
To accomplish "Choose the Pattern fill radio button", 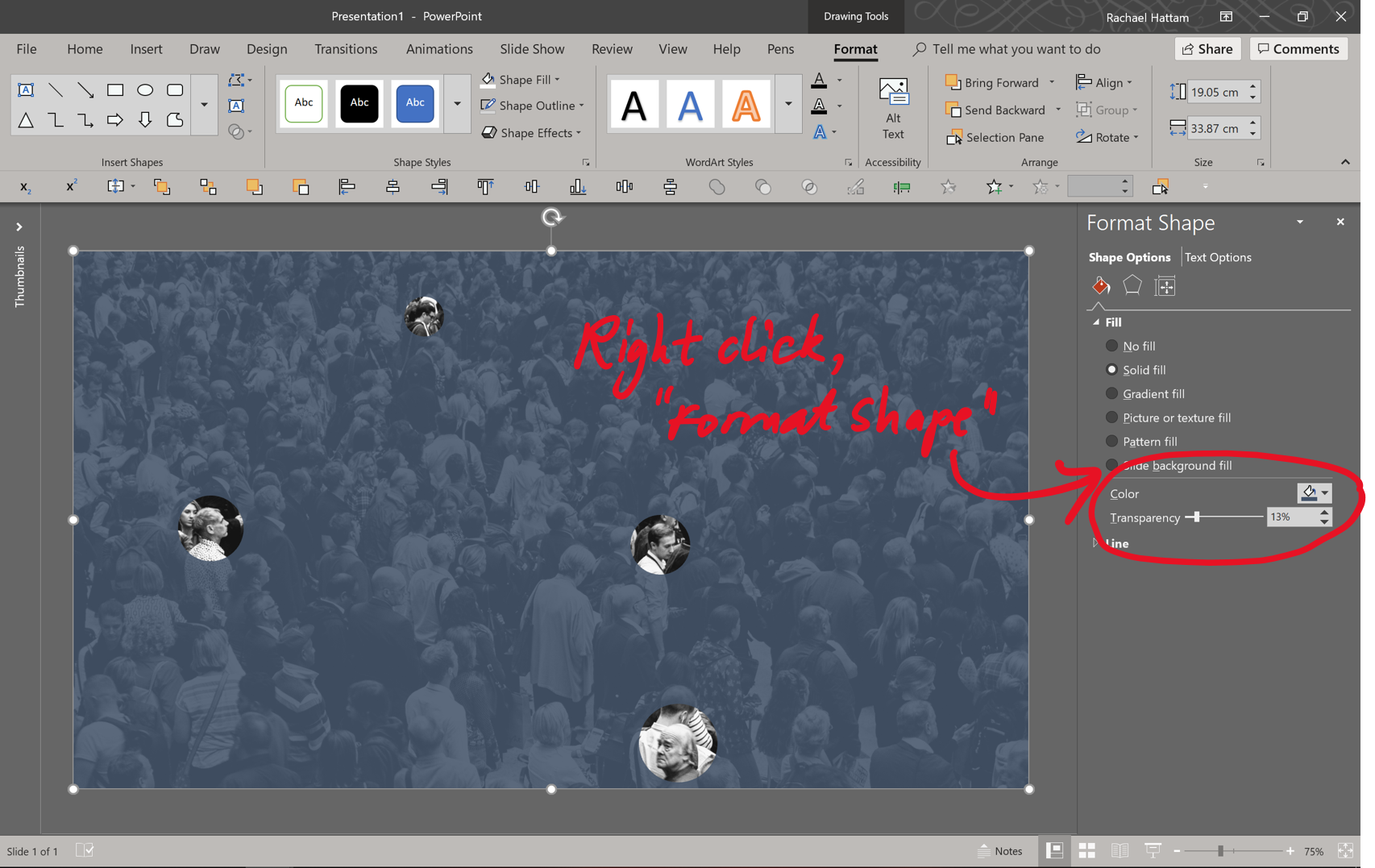I will (x=1111, y=441).
